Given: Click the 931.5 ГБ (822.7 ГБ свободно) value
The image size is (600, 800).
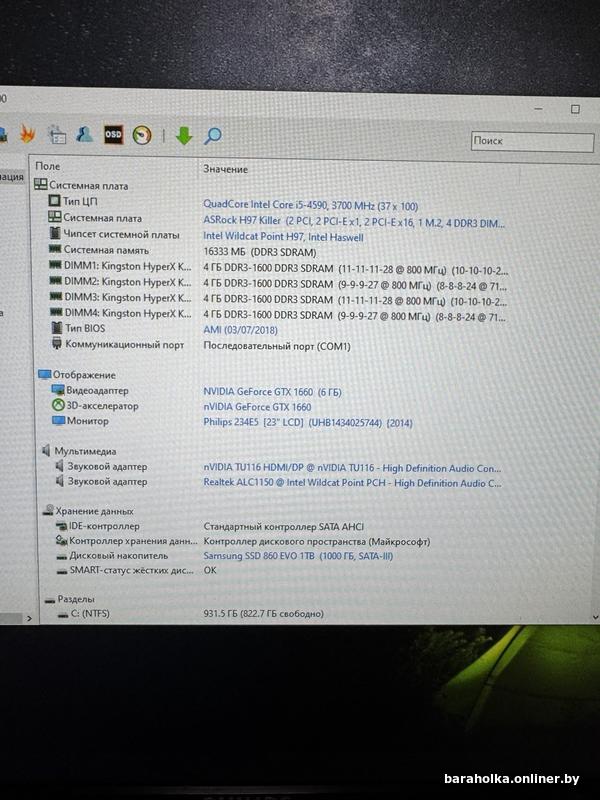Looking at the screenshot, I should click(x=263, y=614).
